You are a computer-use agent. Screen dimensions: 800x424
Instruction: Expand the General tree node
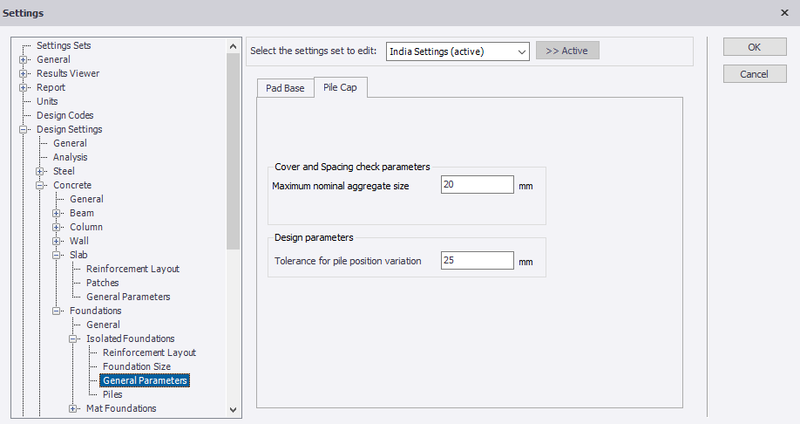pyautogui.click(x=23, y=60)
